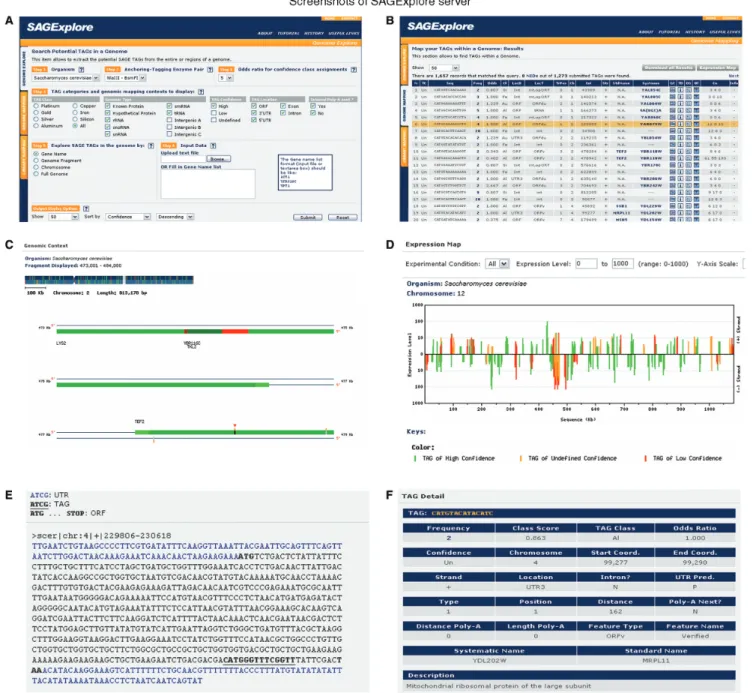
Task: Click the first blue icon in YAL064W row
Action: pyautogui.click(x=673, y=103)
